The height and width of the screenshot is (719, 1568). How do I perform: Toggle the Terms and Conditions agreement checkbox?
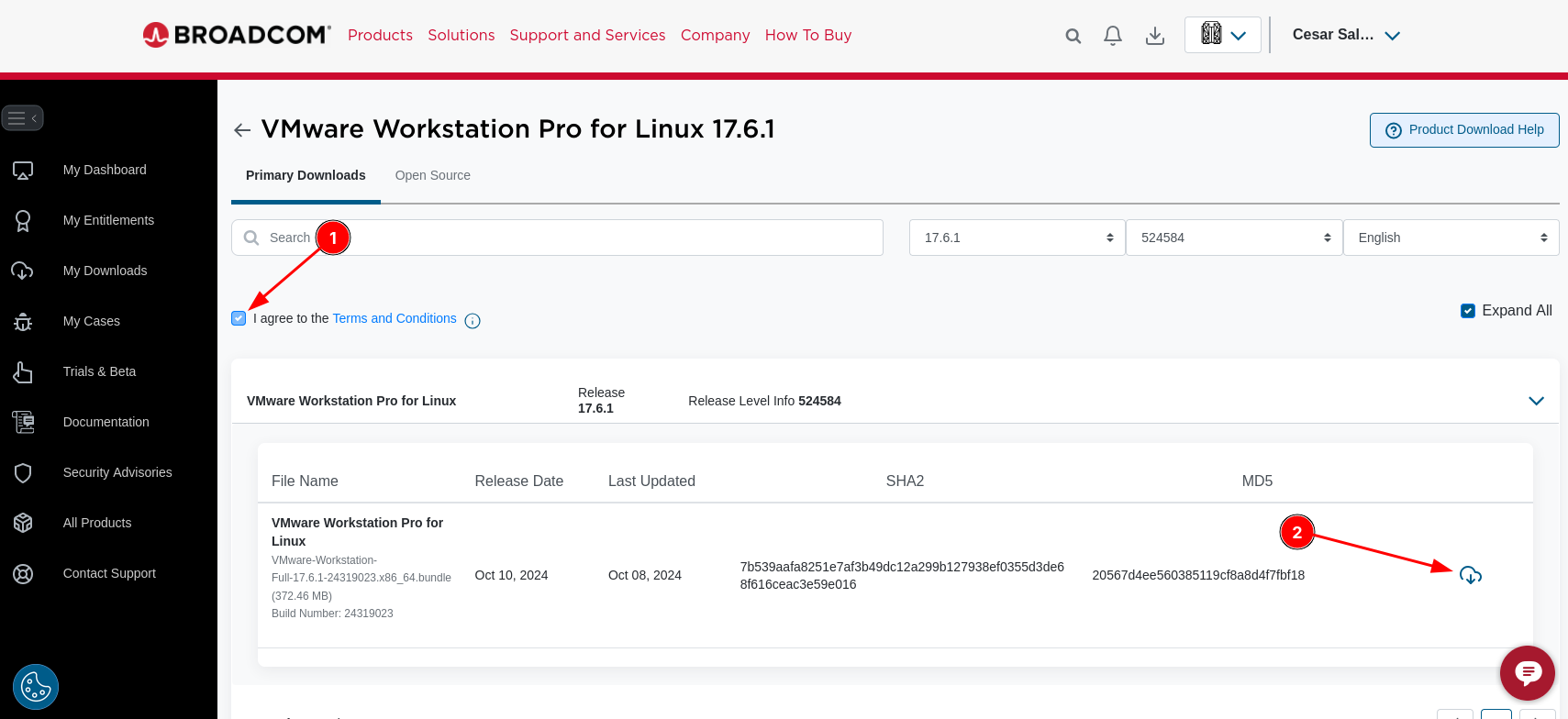[x=239, y=318]
